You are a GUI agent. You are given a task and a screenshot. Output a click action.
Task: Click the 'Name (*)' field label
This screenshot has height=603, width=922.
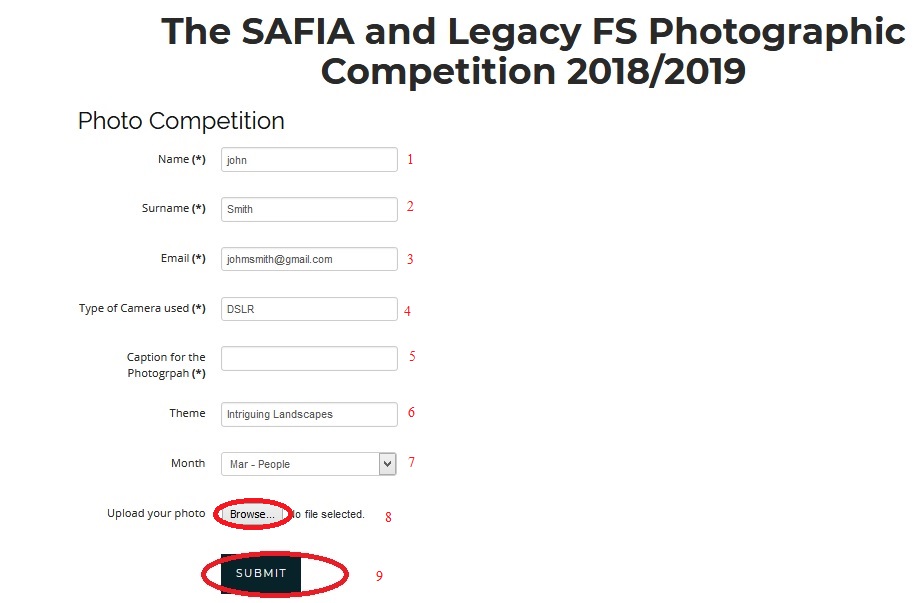[x=181, y=159]
